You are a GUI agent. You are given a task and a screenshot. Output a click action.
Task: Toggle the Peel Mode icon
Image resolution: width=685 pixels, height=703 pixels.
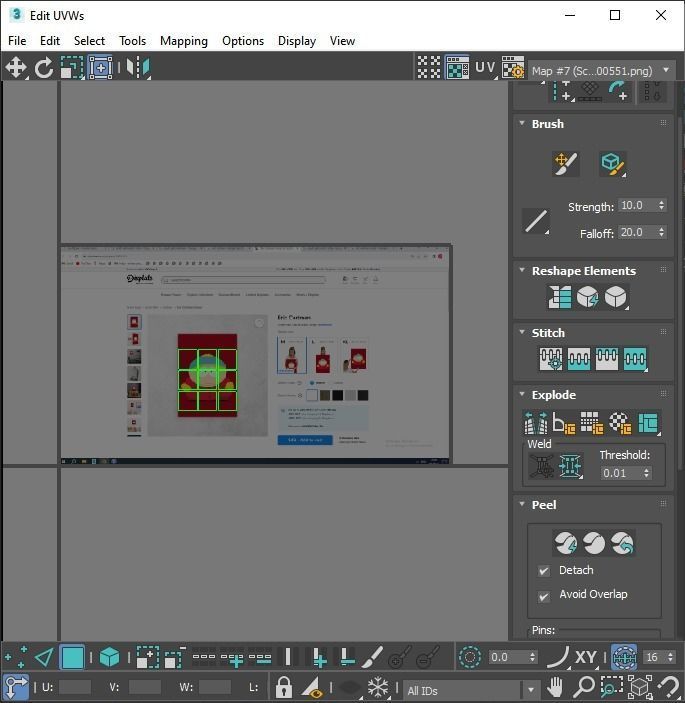(594, 543)
